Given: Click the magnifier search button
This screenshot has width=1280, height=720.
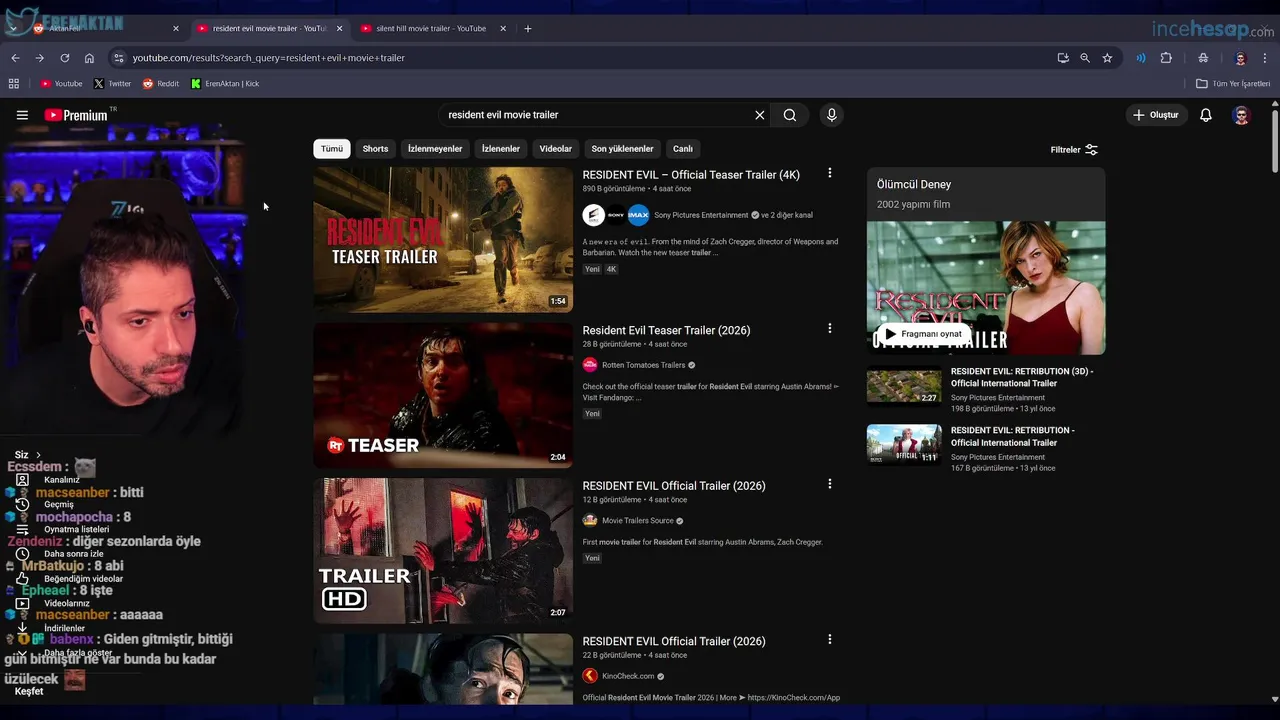Looking at the screenshot, I should point(790,115).
